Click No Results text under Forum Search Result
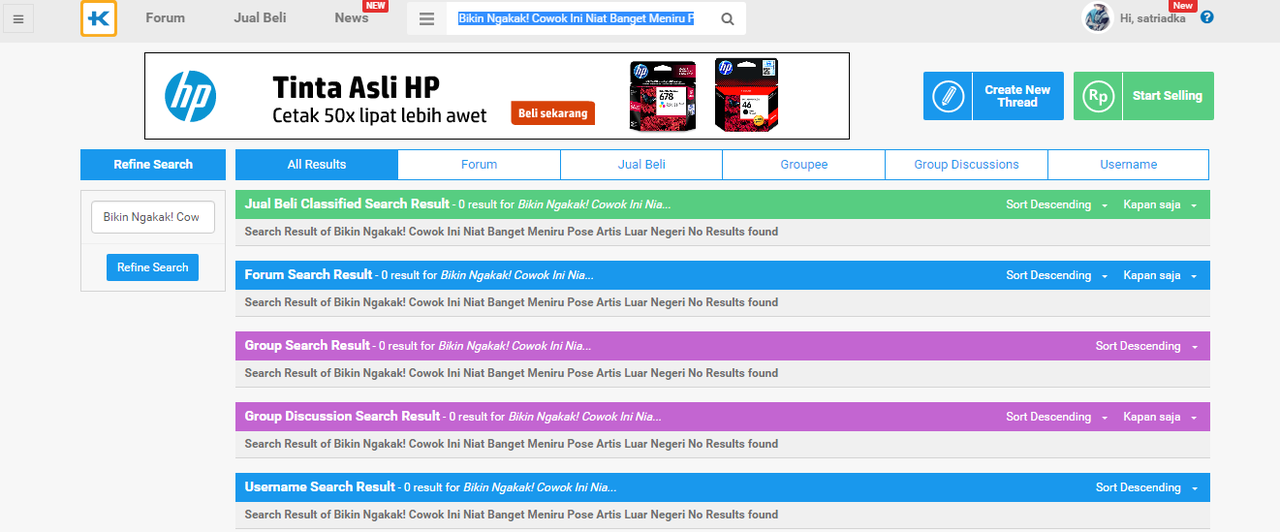Viewport: 1280px width, 532px height. point(511,302)
